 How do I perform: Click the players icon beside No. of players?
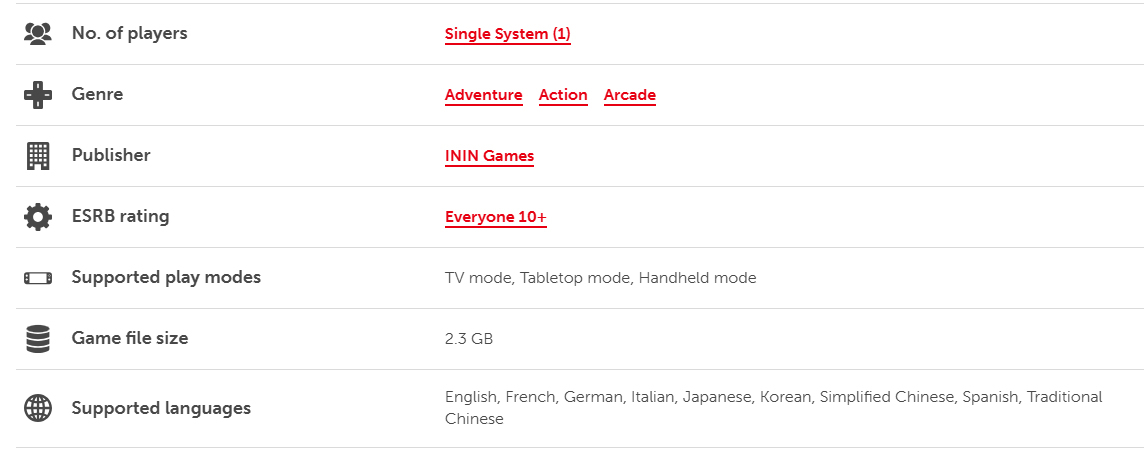[37, 34]
